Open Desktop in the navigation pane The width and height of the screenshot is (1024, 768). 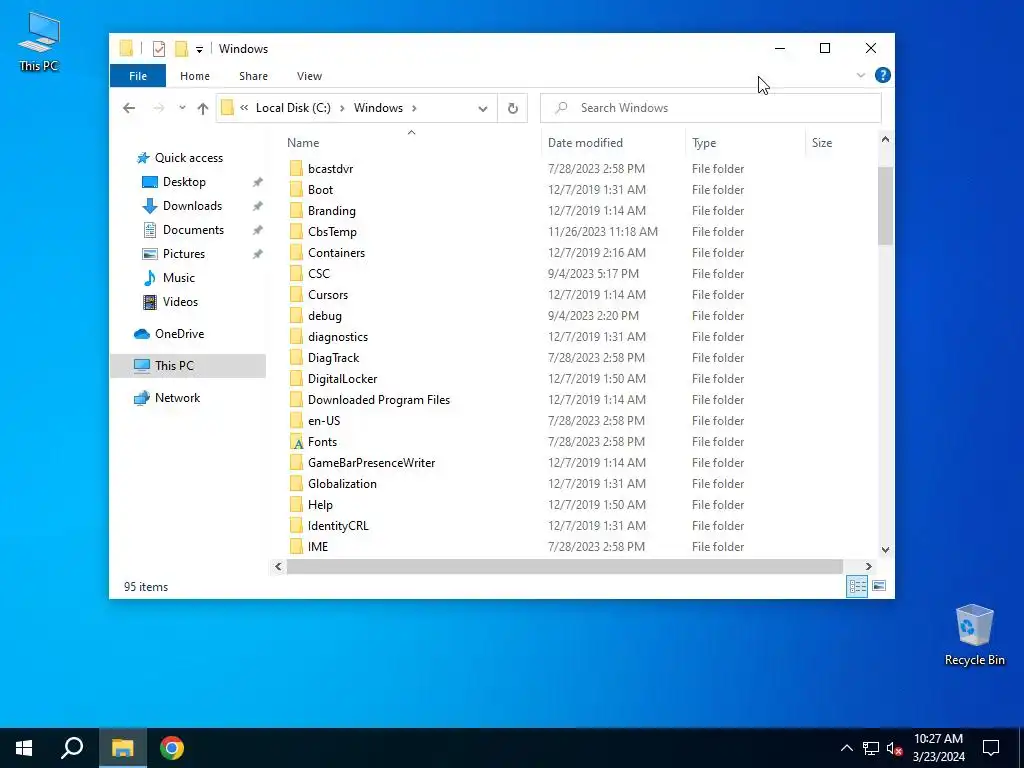coord(184,182)
